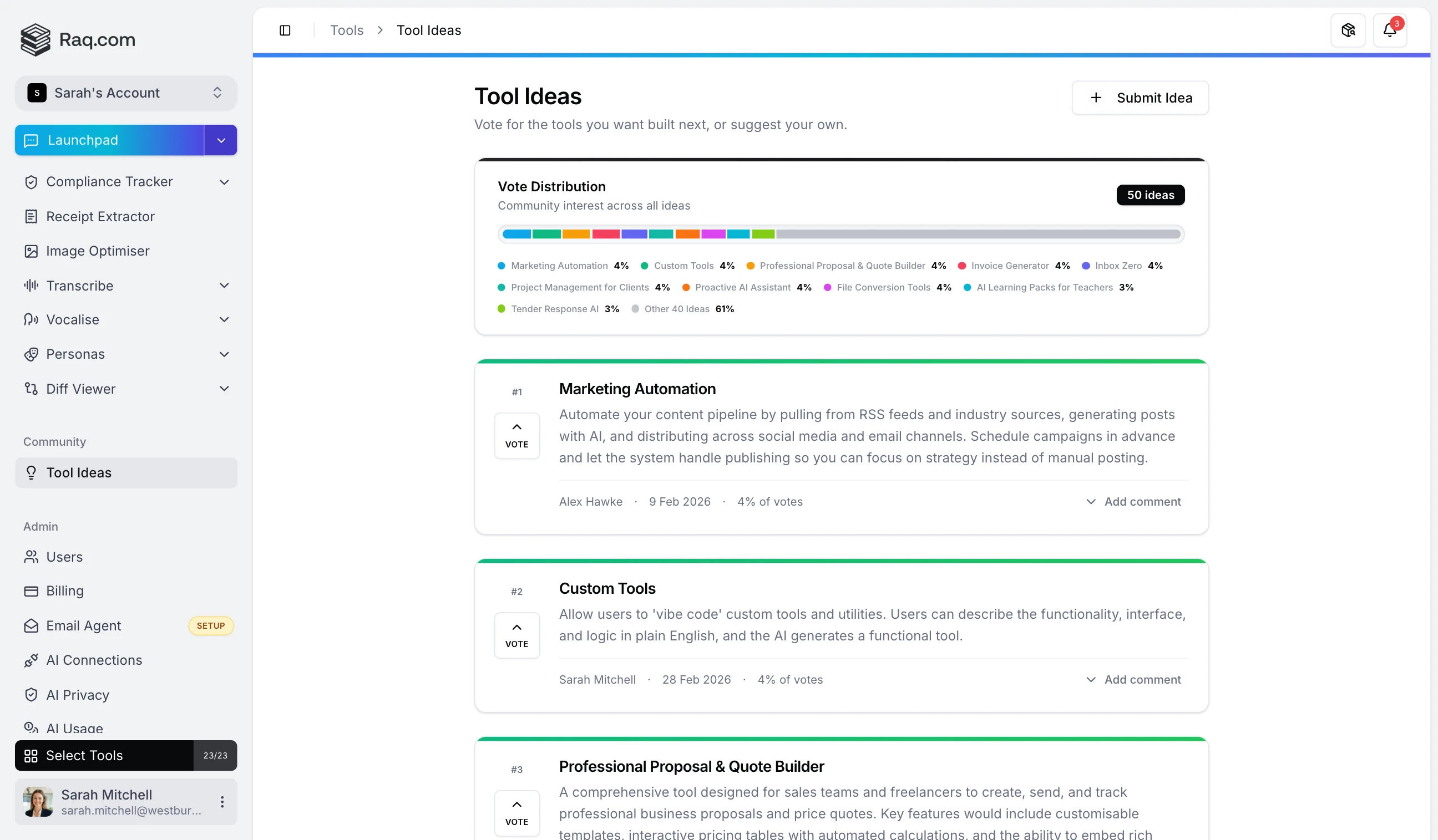This screenshot has width=1438, height=840.
Task: Select the Image Optimiser tool
Action: [97, 251]
